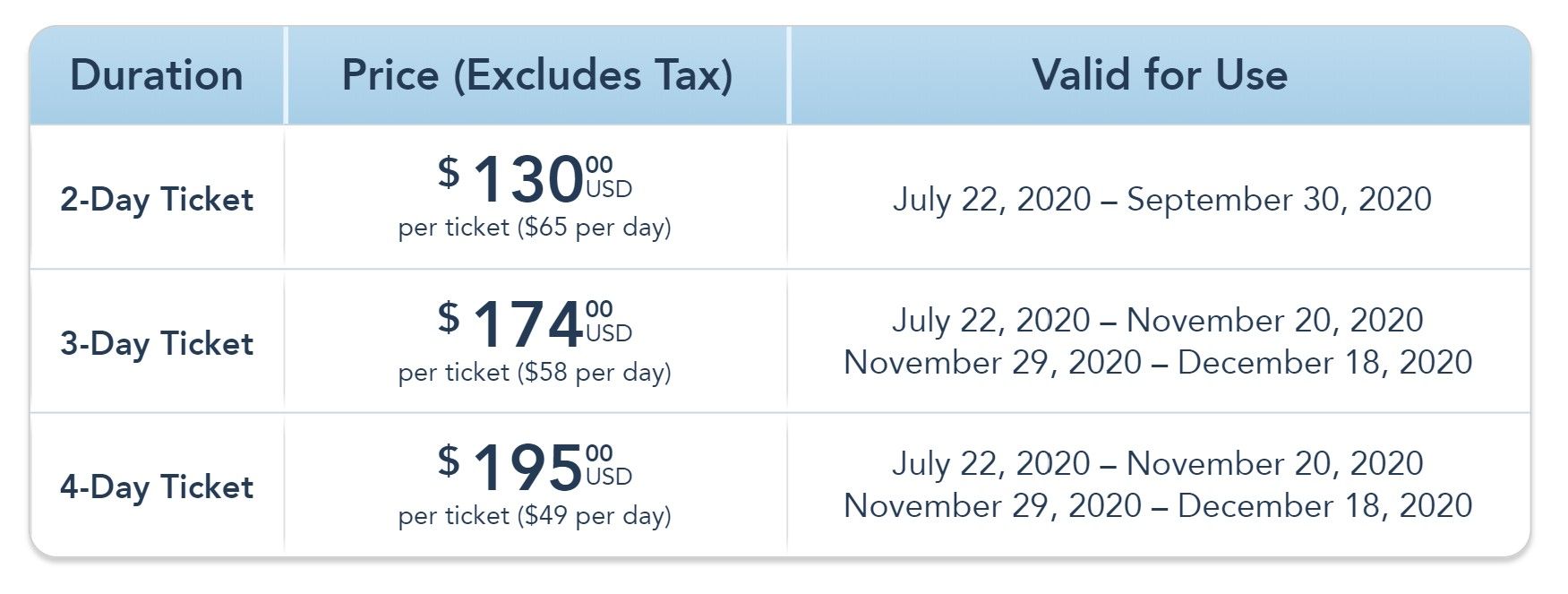
Task: Click the $174 price amount
Action: 527,323
